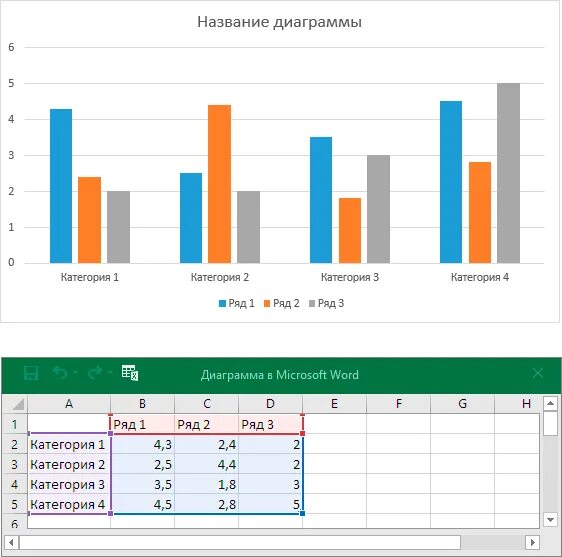Click the Save icon in datasheet toolbar
Image resolution: width=562 pixels, height=557 pixels.
(31, 373)
